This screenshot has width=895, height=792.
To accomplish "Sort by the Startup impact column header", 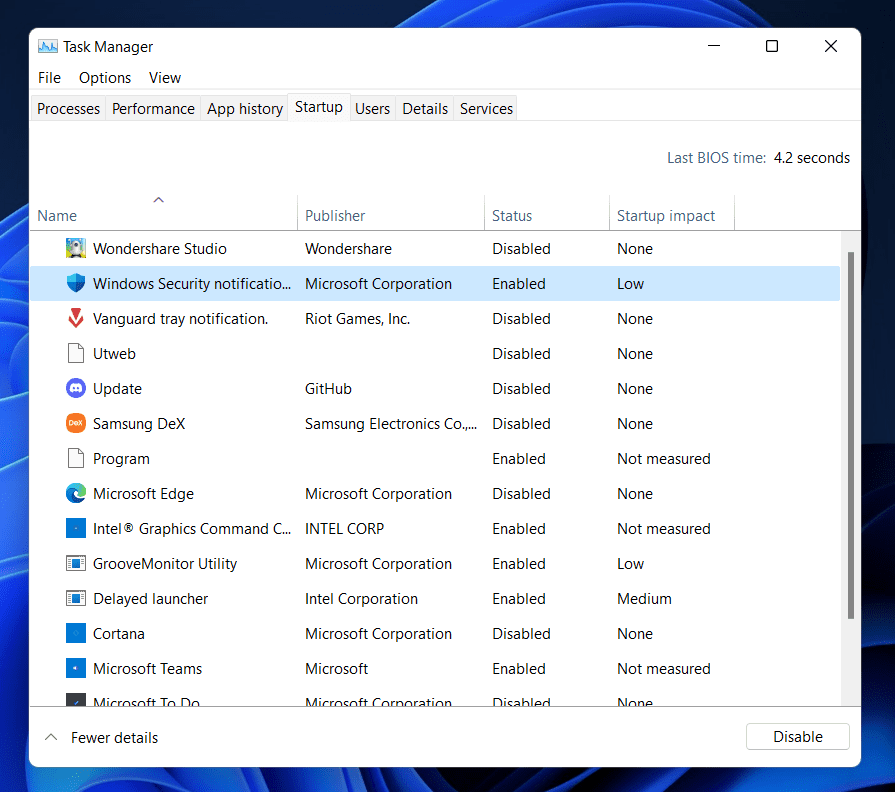I will pyautogui.click(x=672, y=212).
